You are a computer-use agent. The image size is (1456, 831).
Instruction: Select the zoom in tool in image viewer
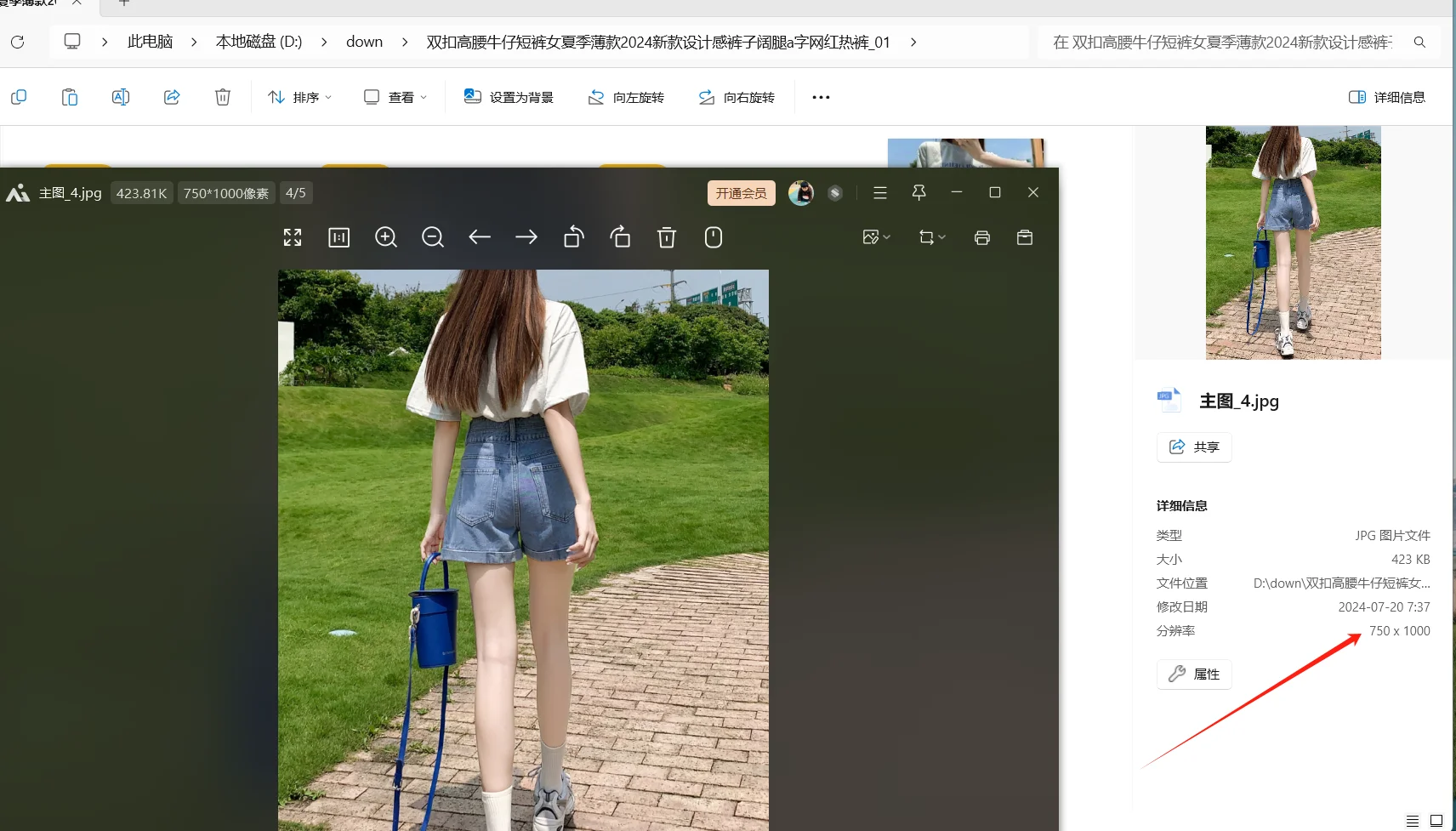[x=385, y=237]
